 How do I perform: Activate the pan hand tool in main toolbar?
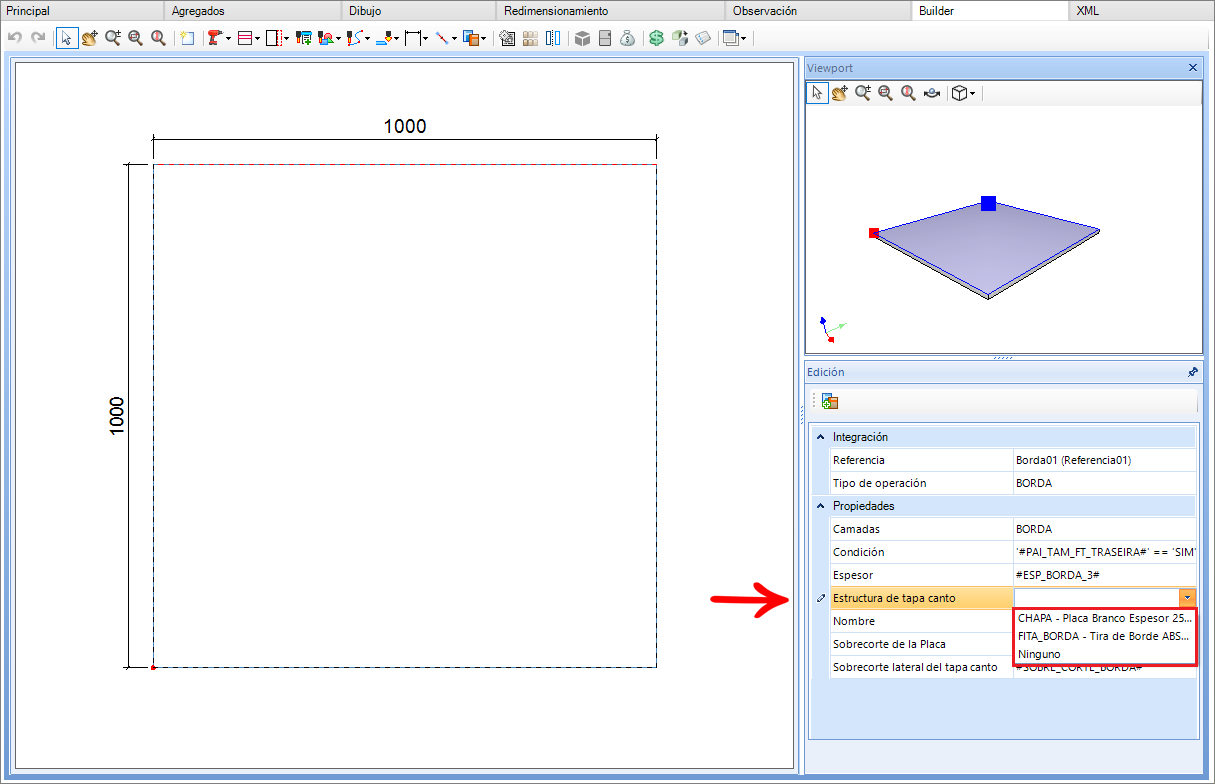click(90, 38)
